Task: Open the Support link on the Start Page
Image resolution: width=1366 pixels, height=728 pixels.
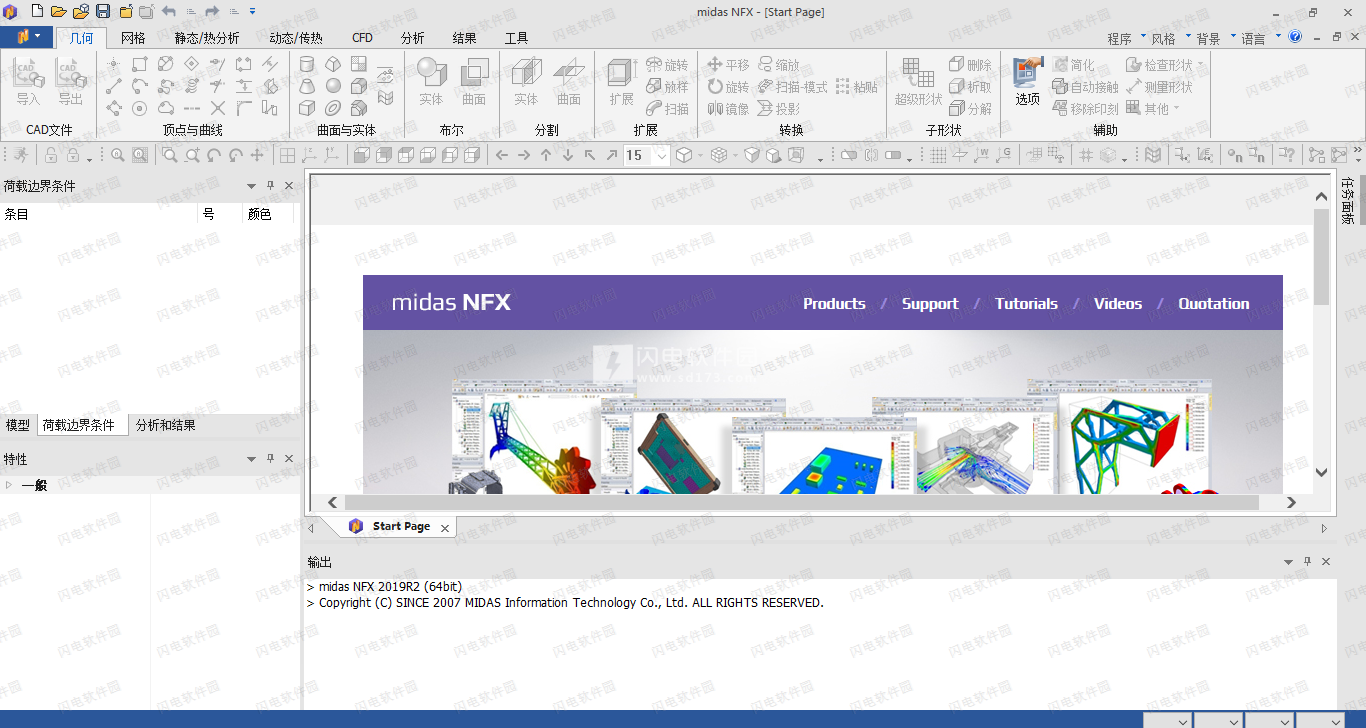Action: pyautogui.click(x=930, y=303)
